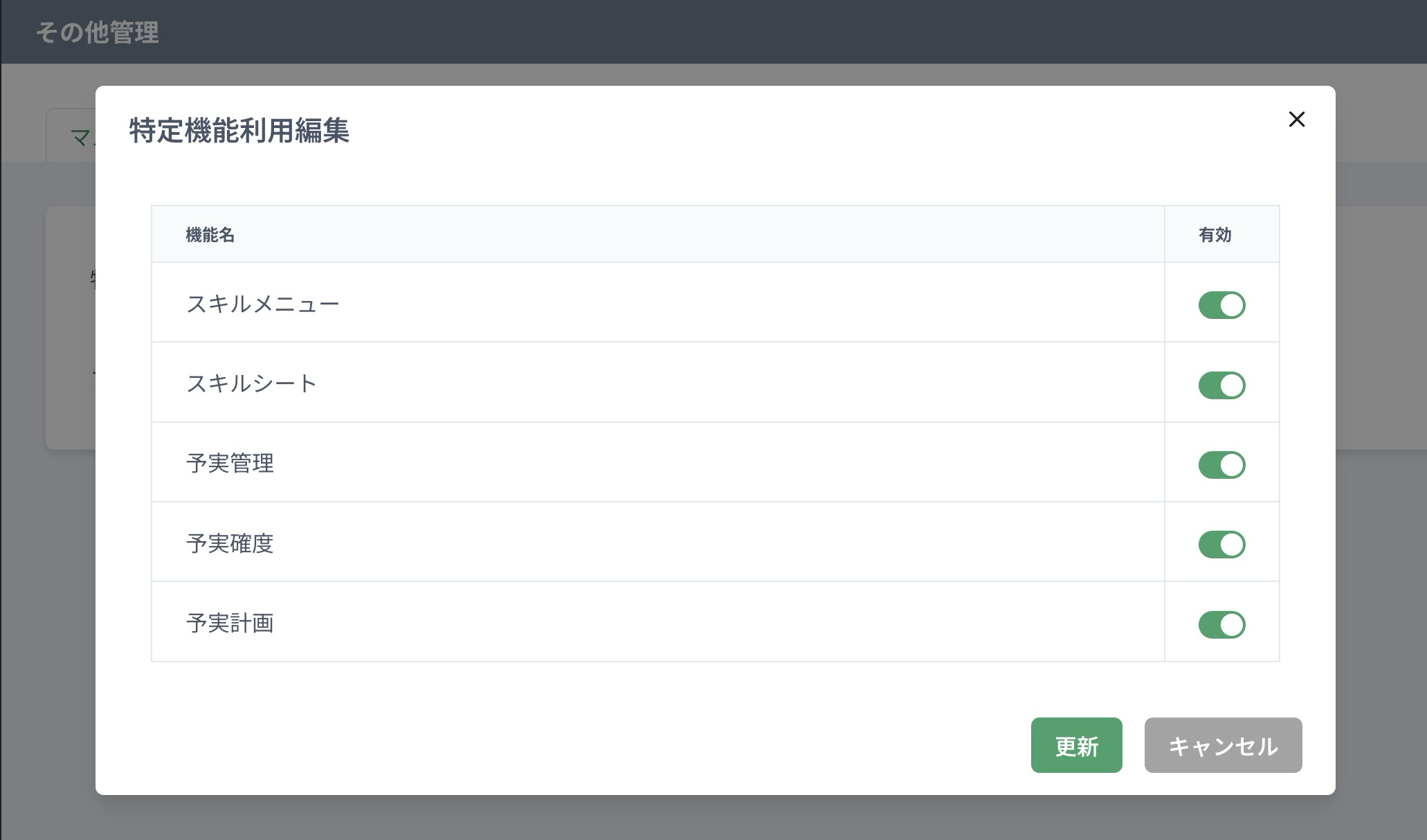Toggle the 予実確度 enable switch
Viewport: 1427px width, 840px height.
click(x=1221, y=545)
